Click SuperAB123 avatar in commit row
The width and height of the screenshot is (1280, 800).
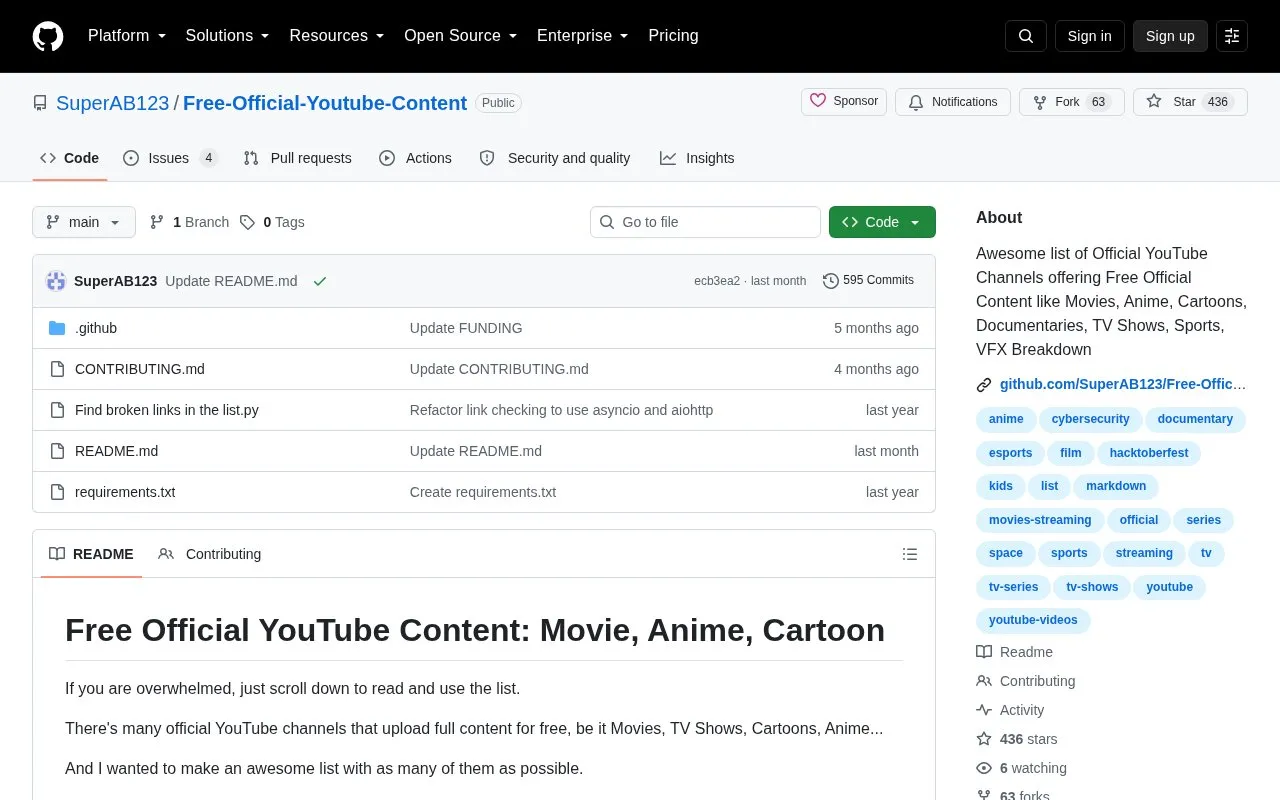pos(56,281)
